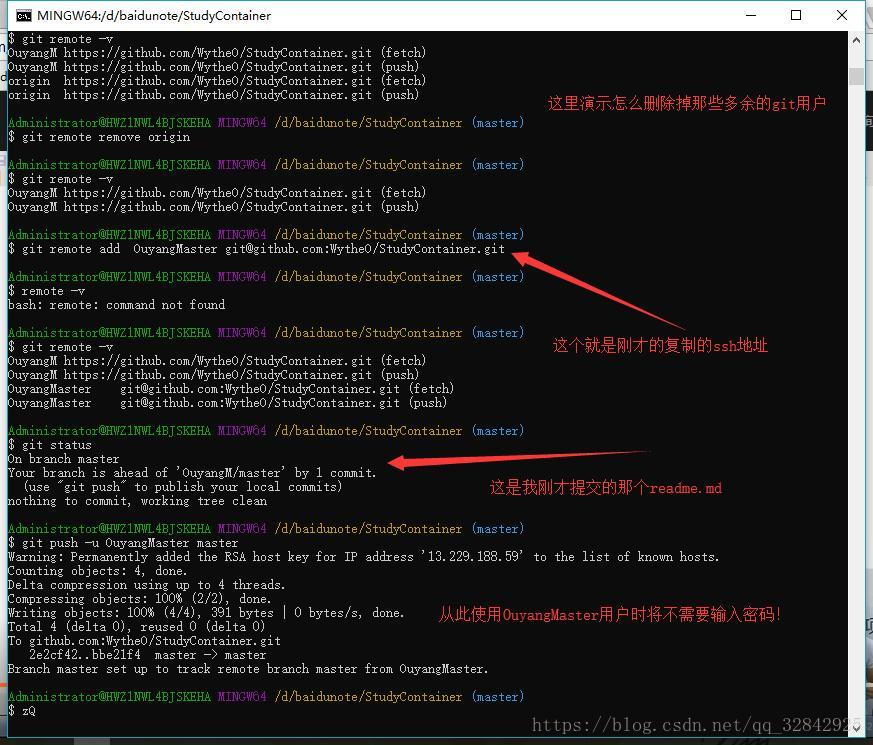
Task: Click the MINGW64 terminal icon in title bar
Action: (x=23, y=16)
